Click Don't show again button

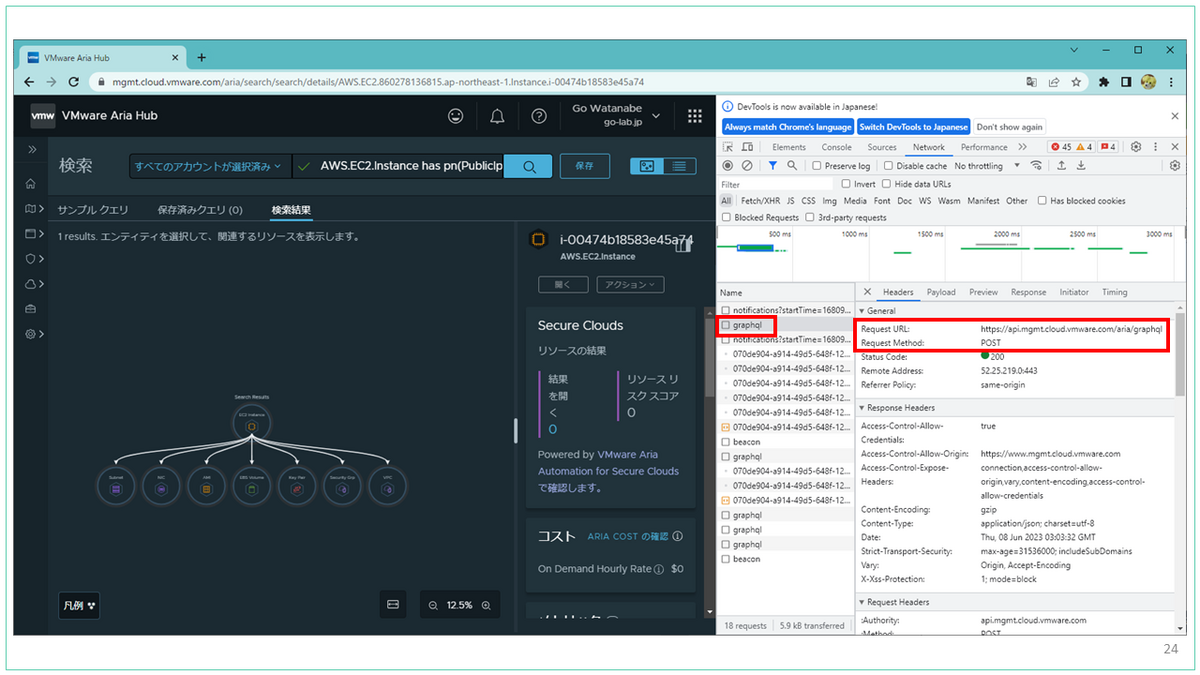[x=1009, y=127]
